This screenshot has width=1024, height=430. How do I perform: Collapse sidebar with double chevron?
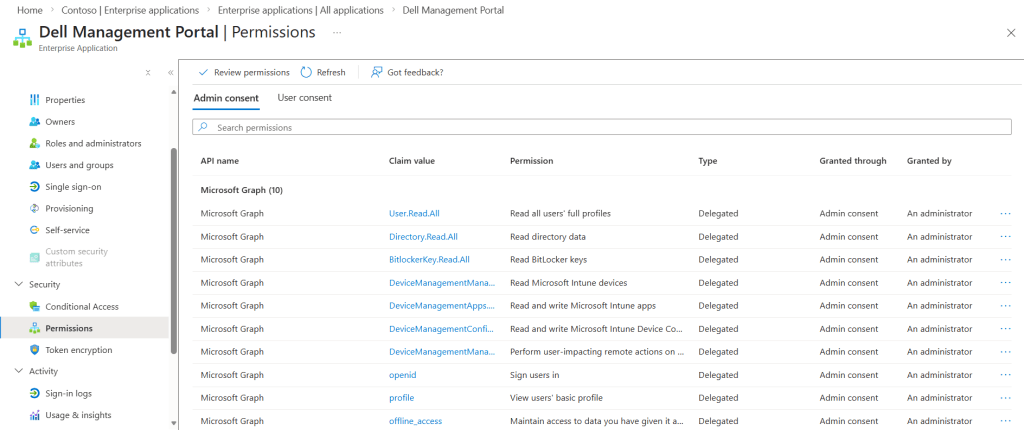click(170, 73)
